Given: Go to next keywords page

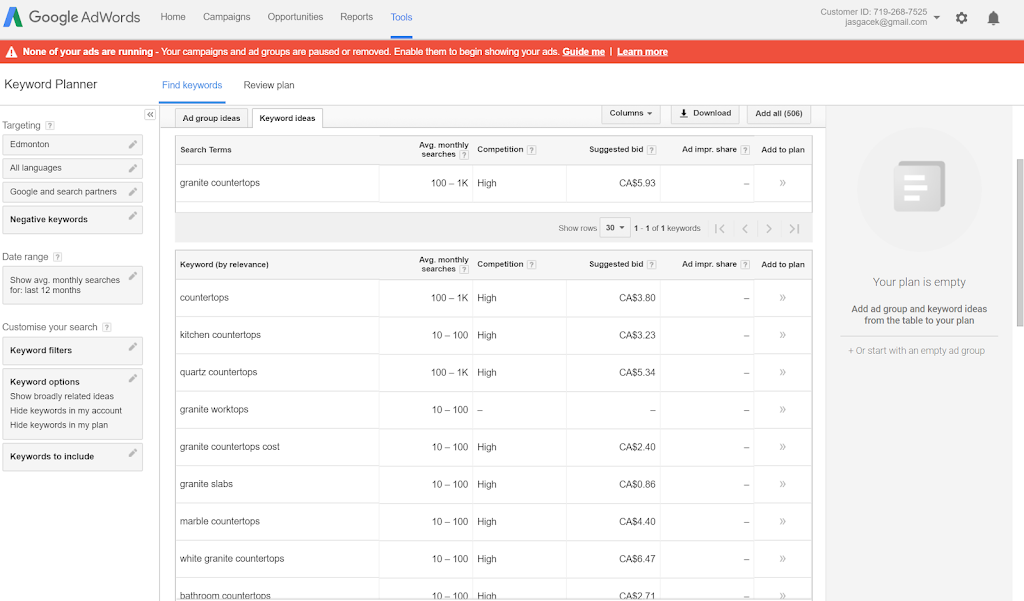Looking at the screenshot, I should click(x=769, y=229).
